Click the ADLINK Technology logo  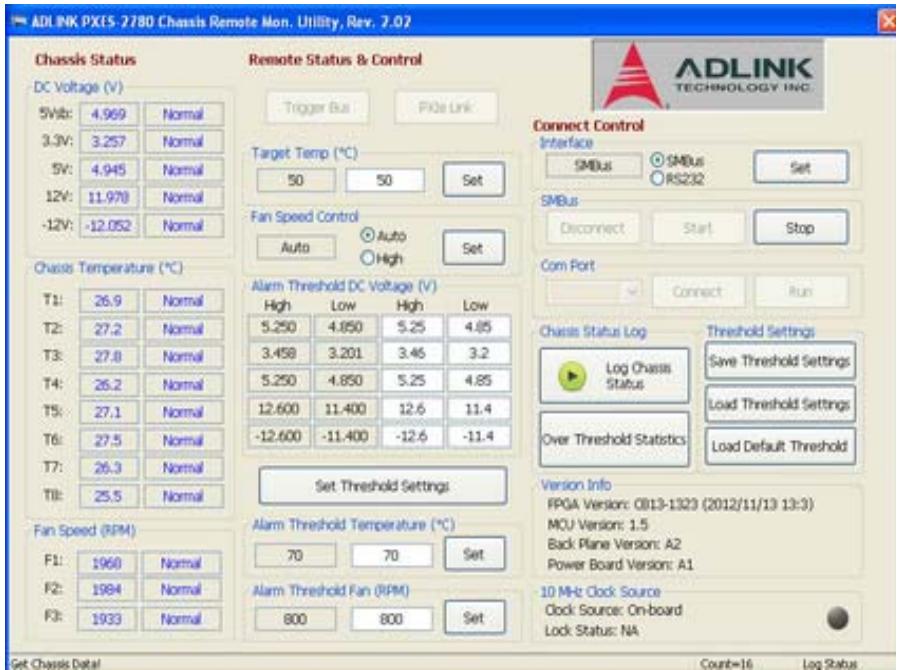click(708, 74)
